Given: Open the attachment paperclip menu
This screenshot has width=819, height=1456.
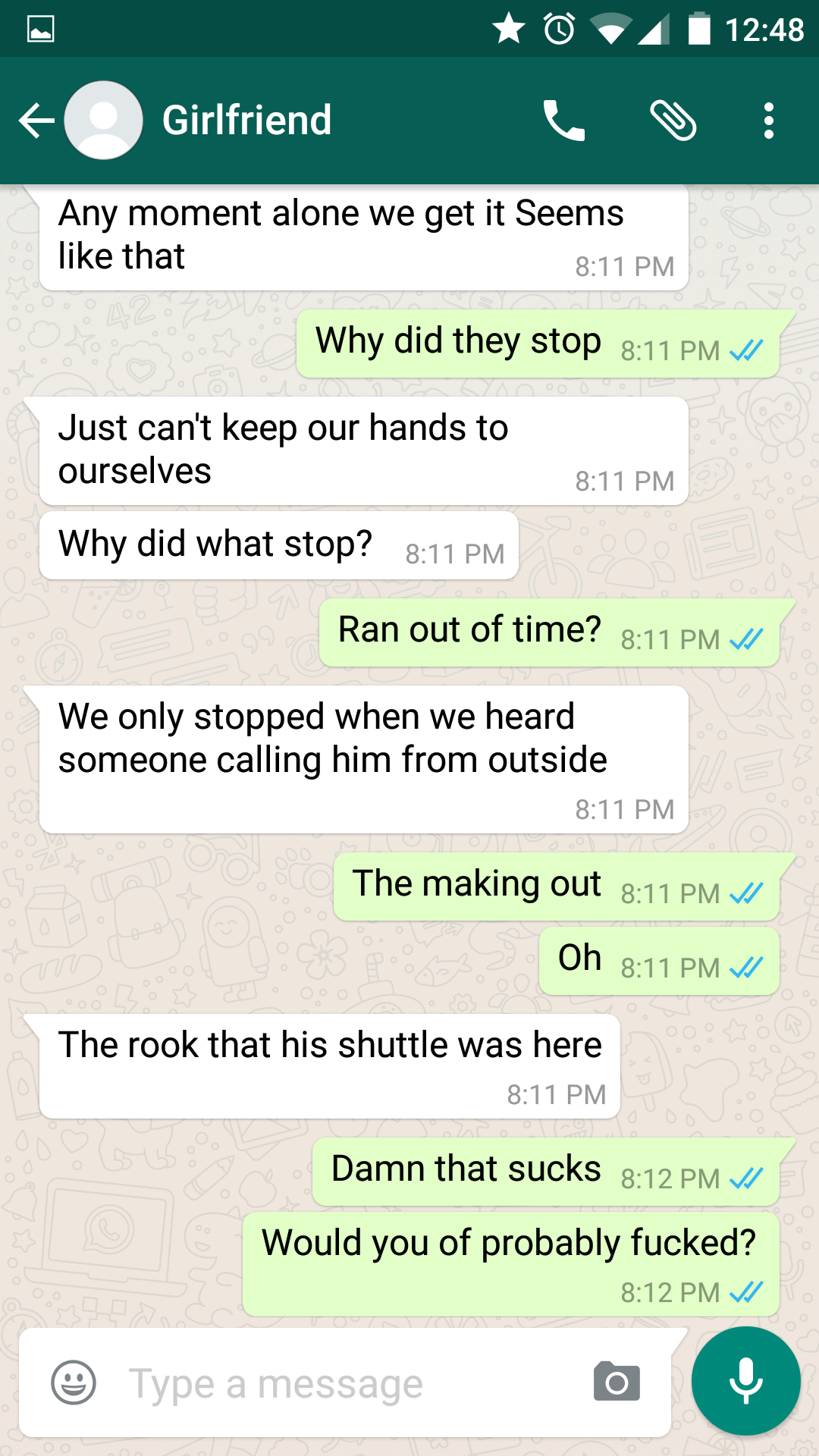Looking at the screenshot, I should click(673, 121).
